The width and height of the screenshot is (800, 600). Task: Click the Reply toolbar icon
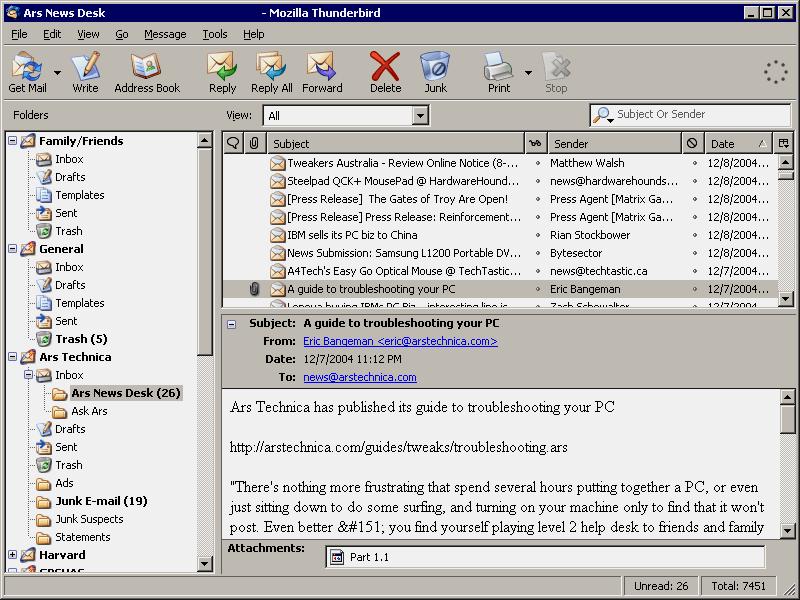pos(222,67)
